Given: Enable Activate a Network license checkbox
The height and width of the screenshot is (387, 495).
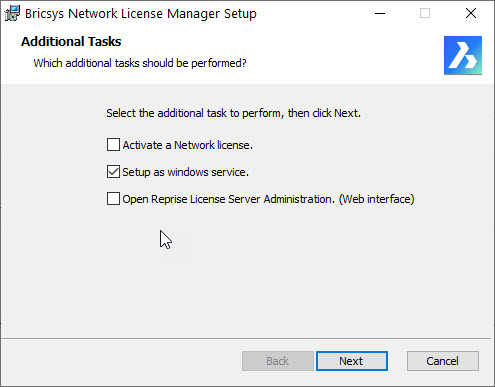Looking at the screenshot, I should tap(113, 145).
